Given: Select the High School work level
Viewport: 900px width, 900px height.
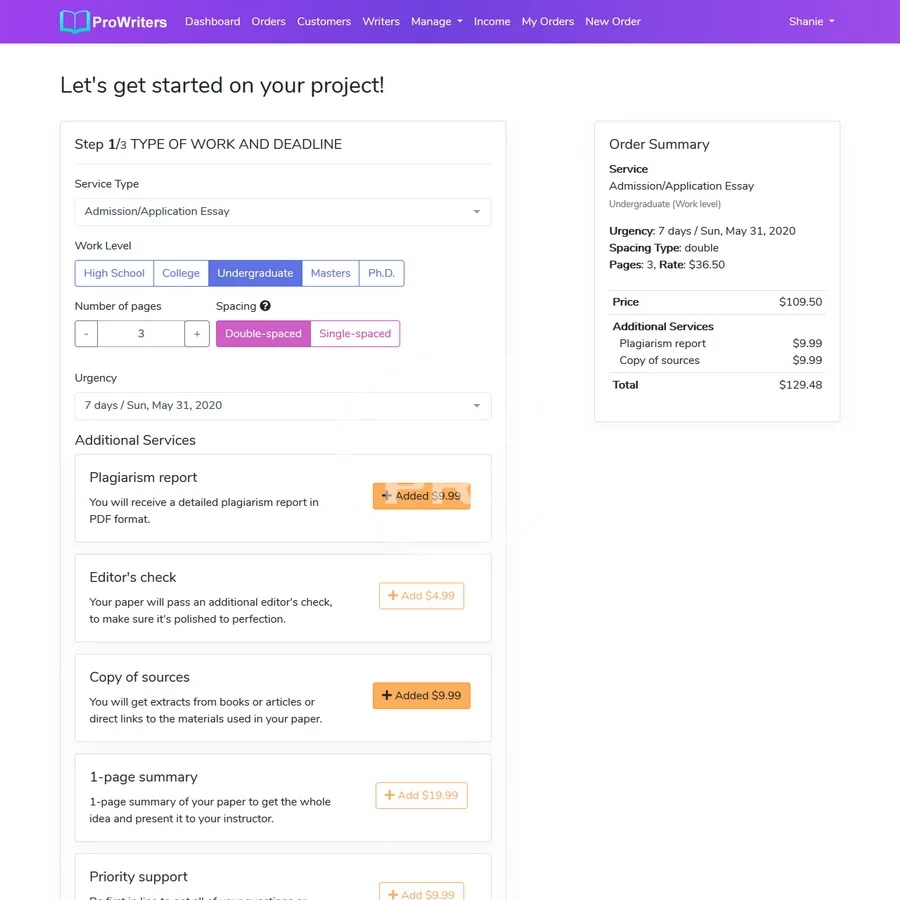Looking at the screenshot, I should (114, 273).
